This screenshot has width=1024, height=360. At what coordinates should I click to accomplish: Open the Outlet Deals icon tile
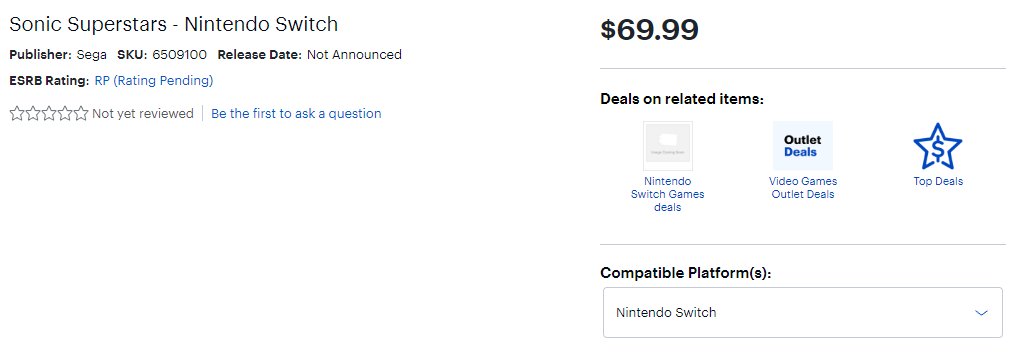(x=803, y=146)
